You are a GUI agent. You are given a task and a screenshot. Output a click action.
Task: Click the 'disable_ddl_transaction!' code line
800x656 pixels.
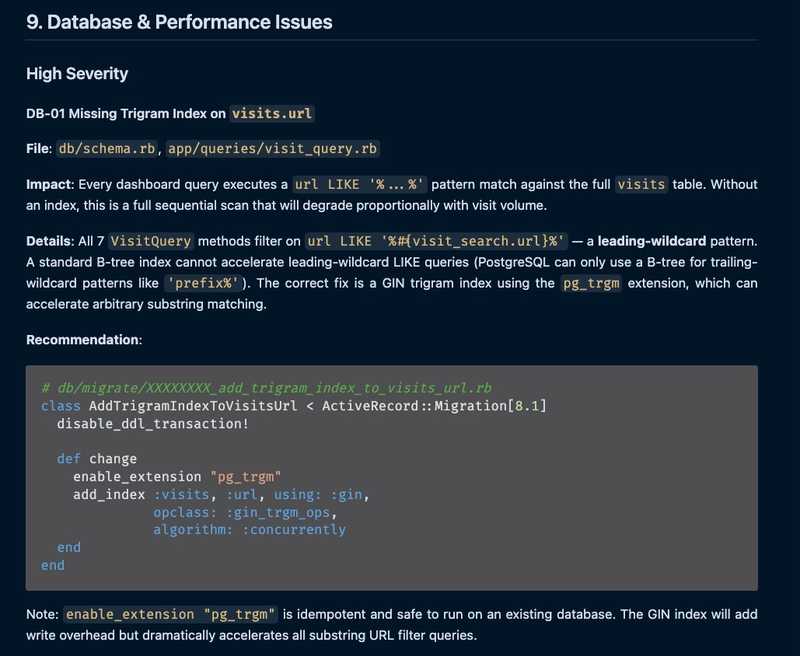153,424
